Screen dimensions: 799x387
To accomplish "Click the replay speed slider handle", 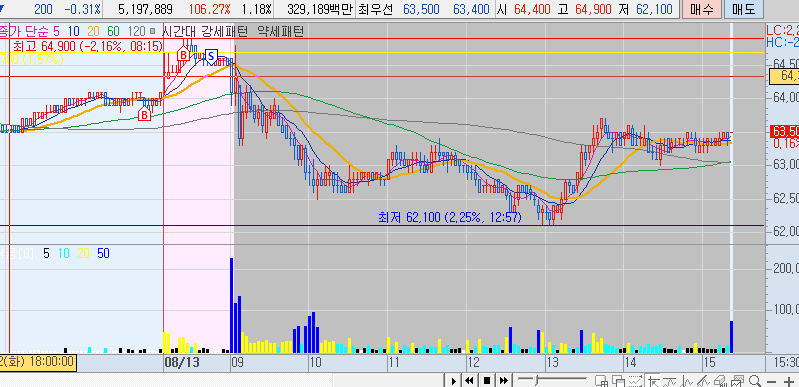I will [x=536, y=380].
